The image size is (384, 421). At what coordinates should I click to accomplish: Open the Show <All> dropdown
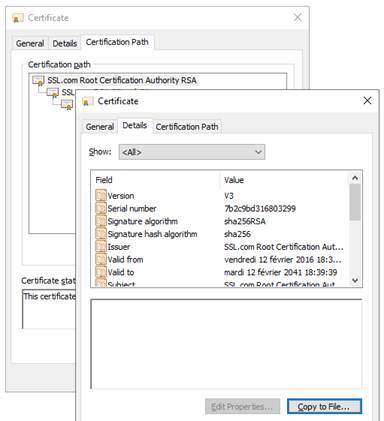192,152
